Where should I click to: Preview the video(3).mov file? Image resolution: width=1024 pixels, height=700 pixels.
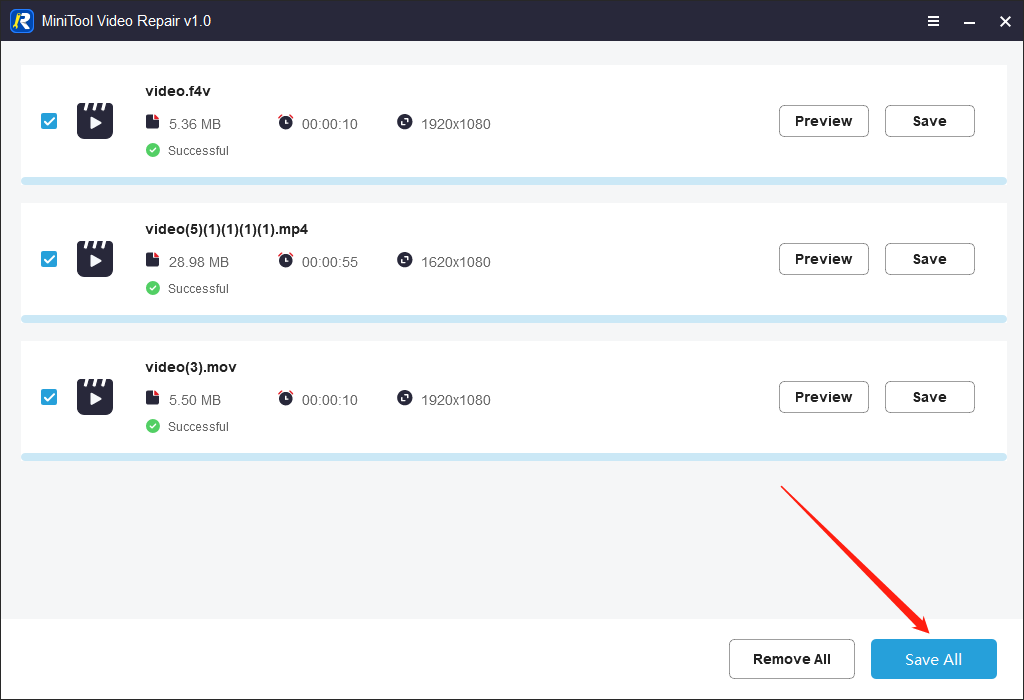point(823,397)
